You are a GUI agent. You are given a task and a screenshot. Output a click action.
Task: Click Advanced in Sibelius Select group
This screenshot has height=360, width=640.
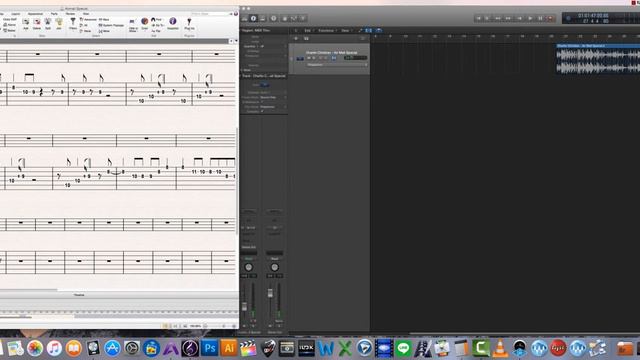click(x=88, y=20)
